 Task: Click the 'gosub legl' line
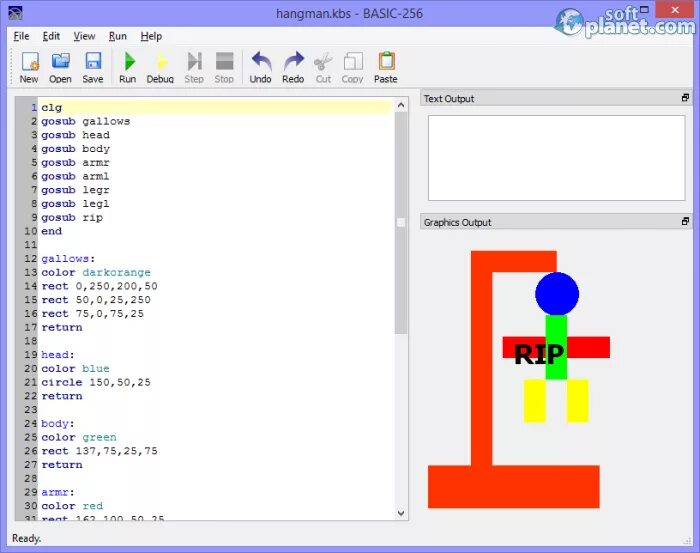point(75,204)
